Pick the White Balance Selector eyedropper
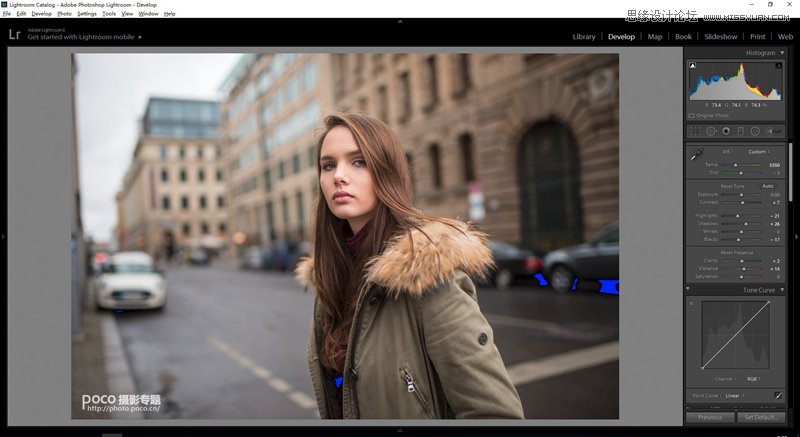The height and width of the screenshot is (437, 800). tap(696, 156)
